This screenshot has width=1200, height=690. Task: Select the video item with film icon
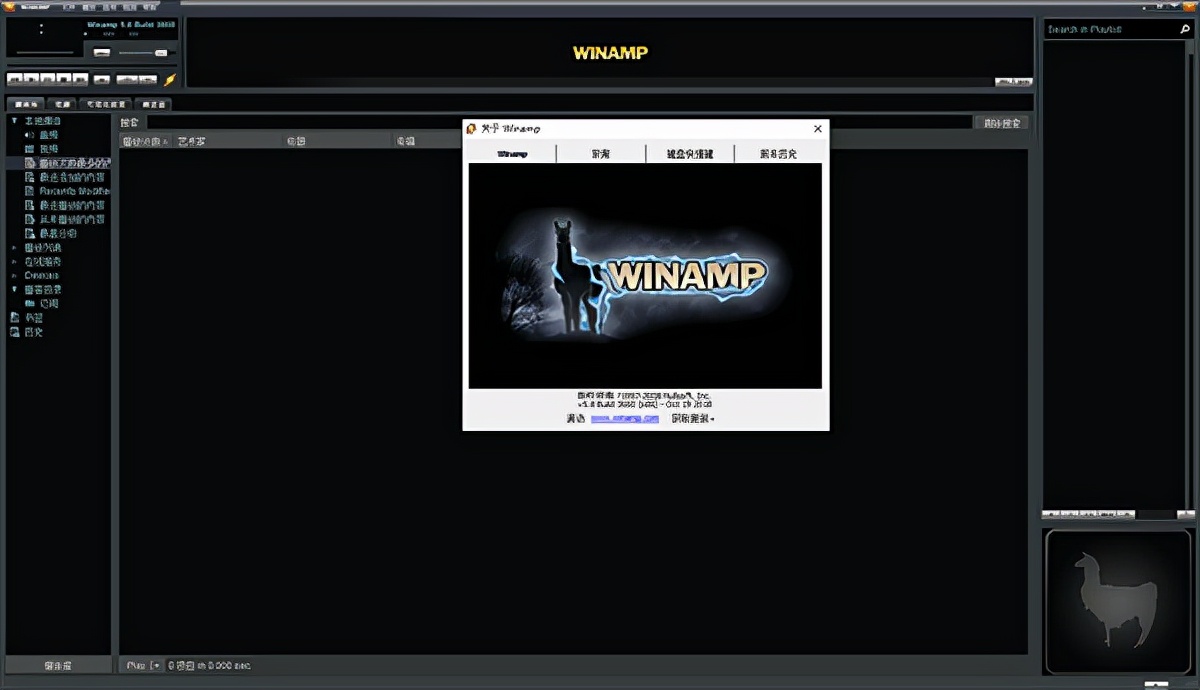pos(42,148)
